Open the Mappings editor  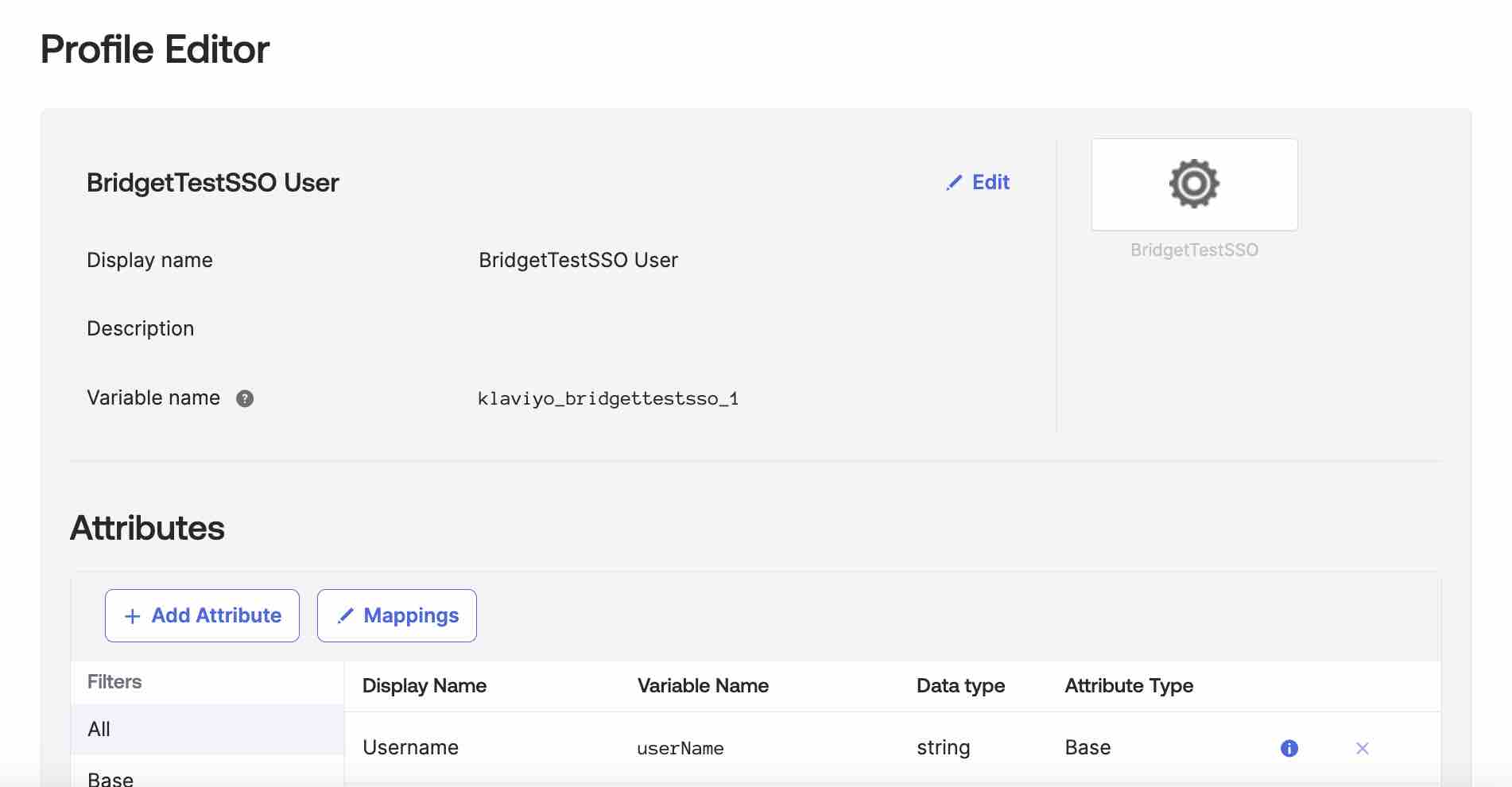(x=396, y=615)
